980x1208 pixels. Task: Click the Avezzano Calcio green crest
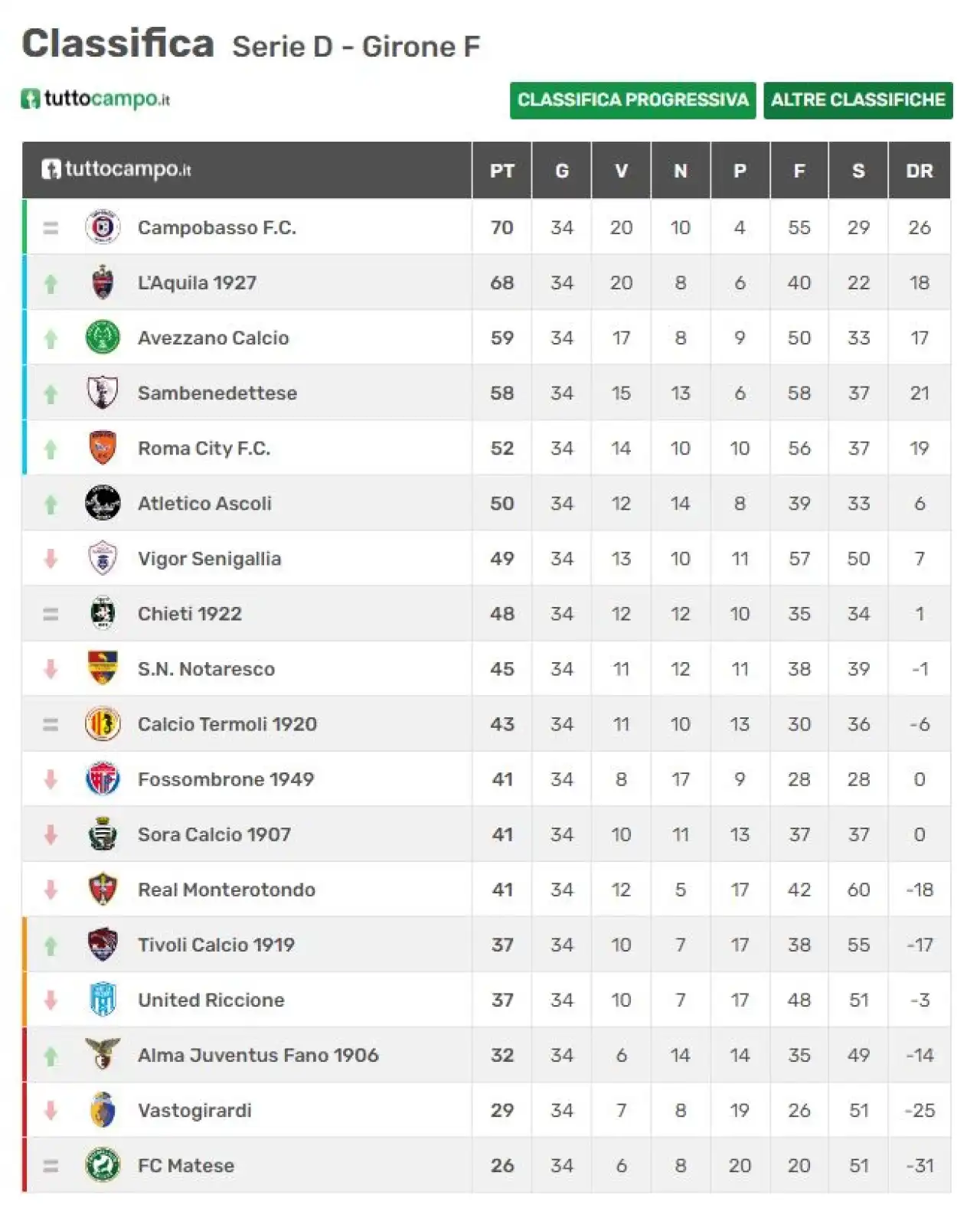[103, 338]
